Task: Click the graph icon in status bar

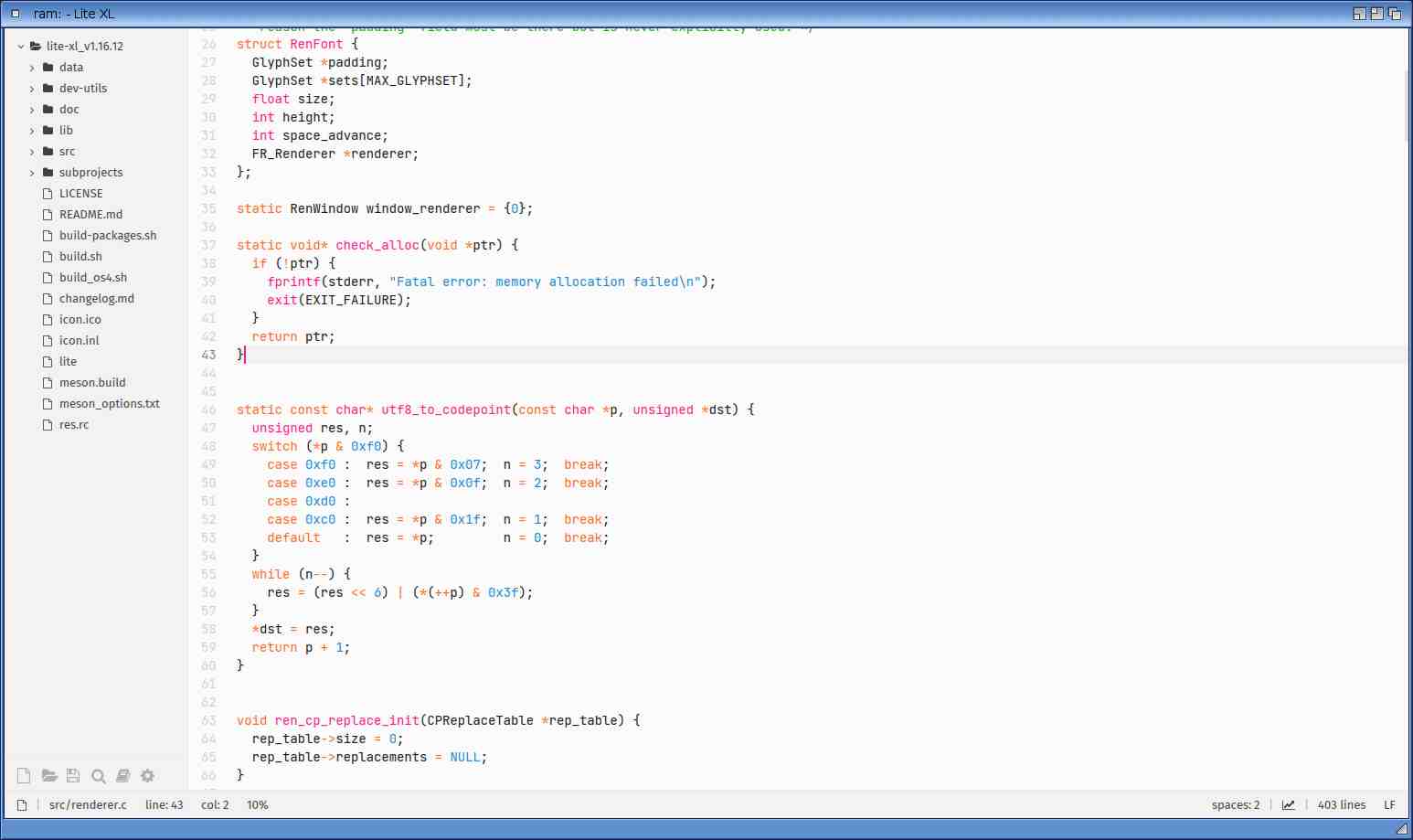Action: click(x=1288, y=805)
